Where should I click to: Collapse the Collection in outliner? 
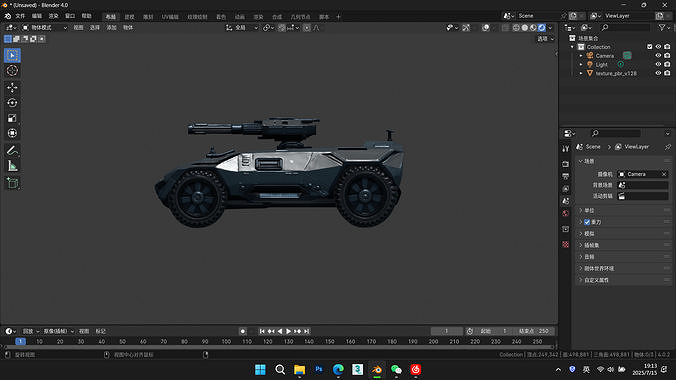point(573,47)
